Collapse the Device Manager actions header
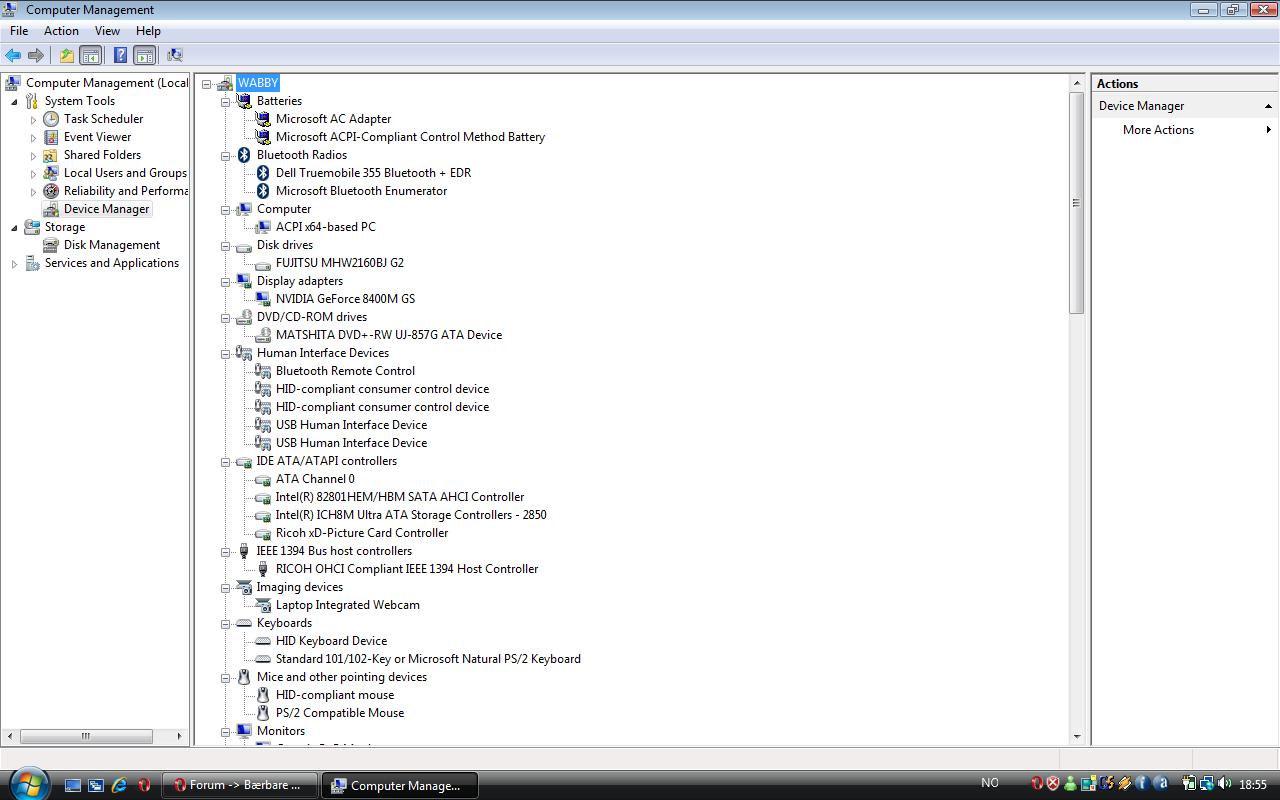Screen dimensions: 1280x800 [x=1268, y=106]
